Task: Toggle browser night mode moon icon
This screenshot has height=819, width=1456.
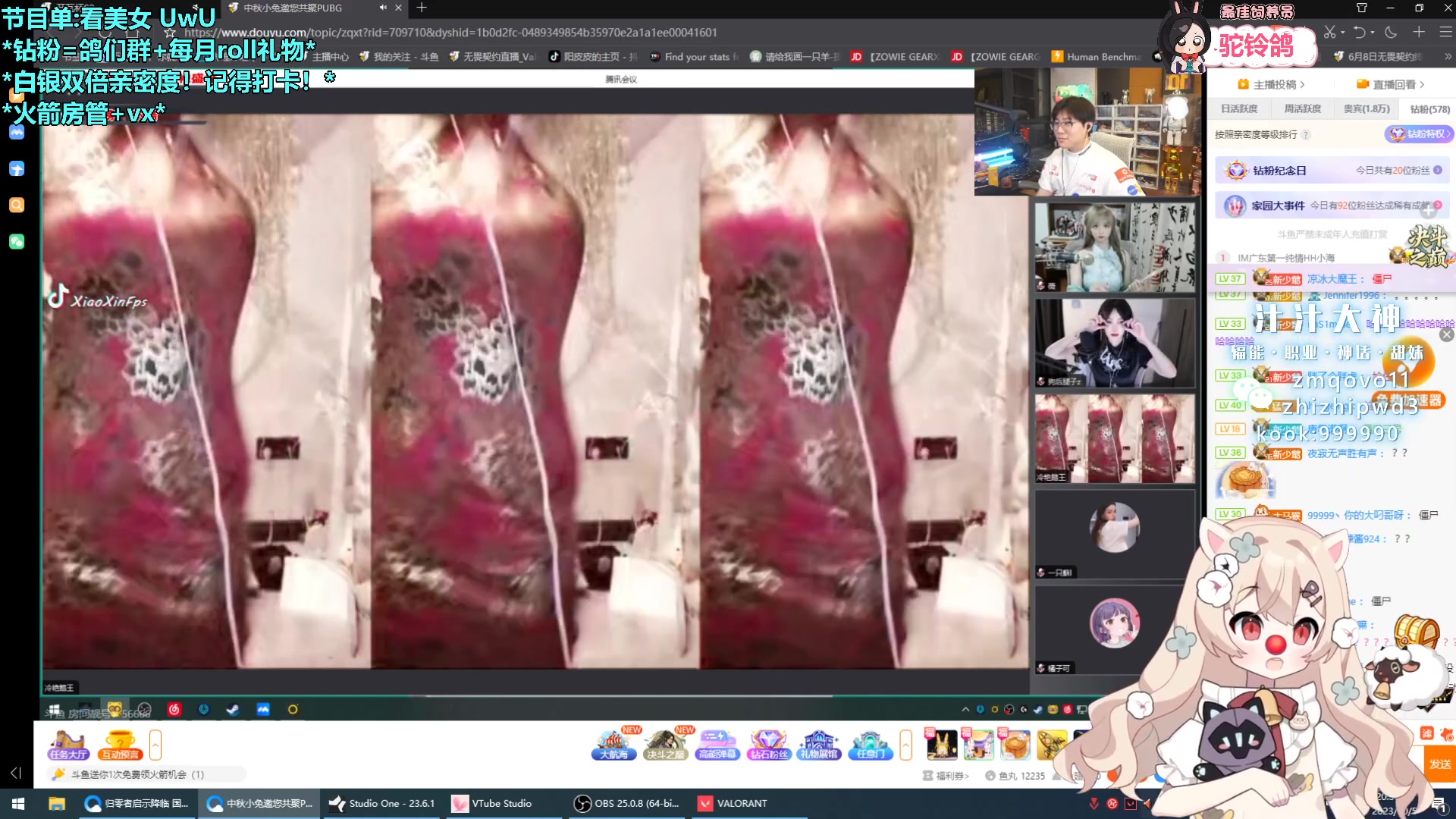Action: [x=1391, y=32]
